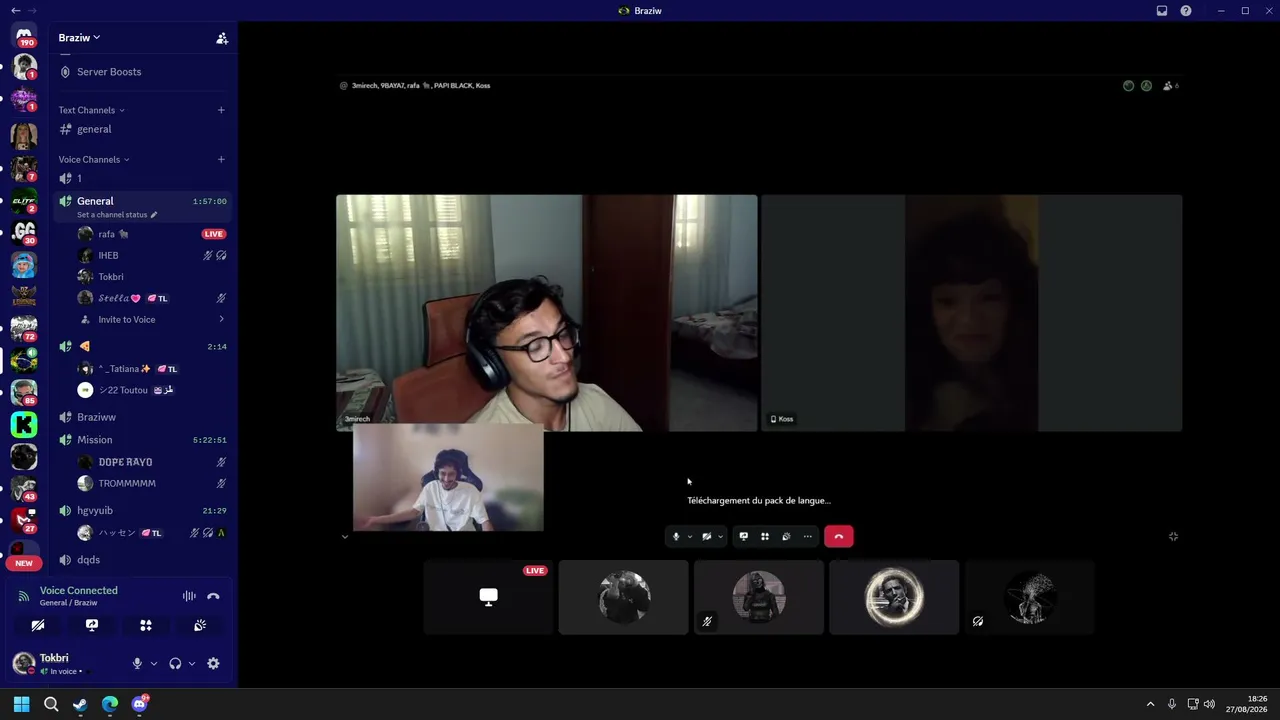Mute microphone in user panel
The height and width of the screenshot is (720, 1280).
click(138, 663)
